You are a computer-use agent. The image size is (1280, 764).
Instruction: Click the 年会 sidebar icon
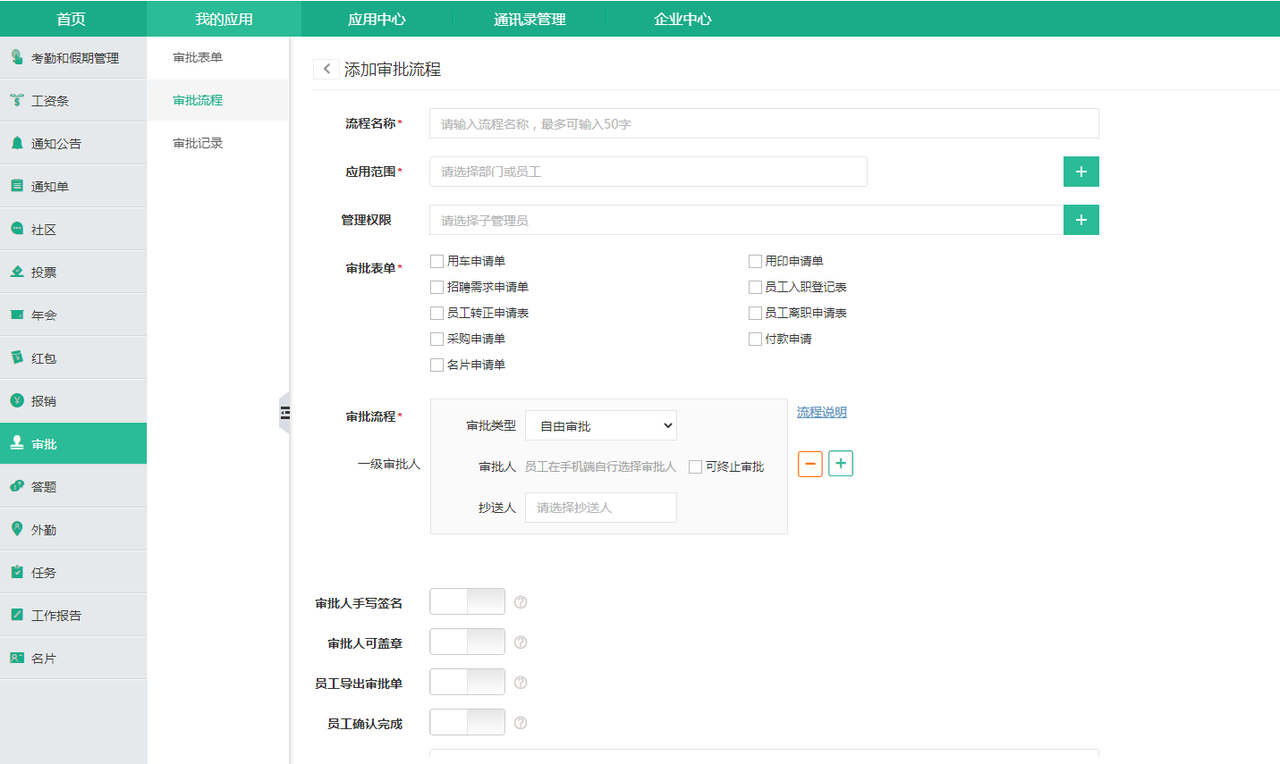[17, 315]
